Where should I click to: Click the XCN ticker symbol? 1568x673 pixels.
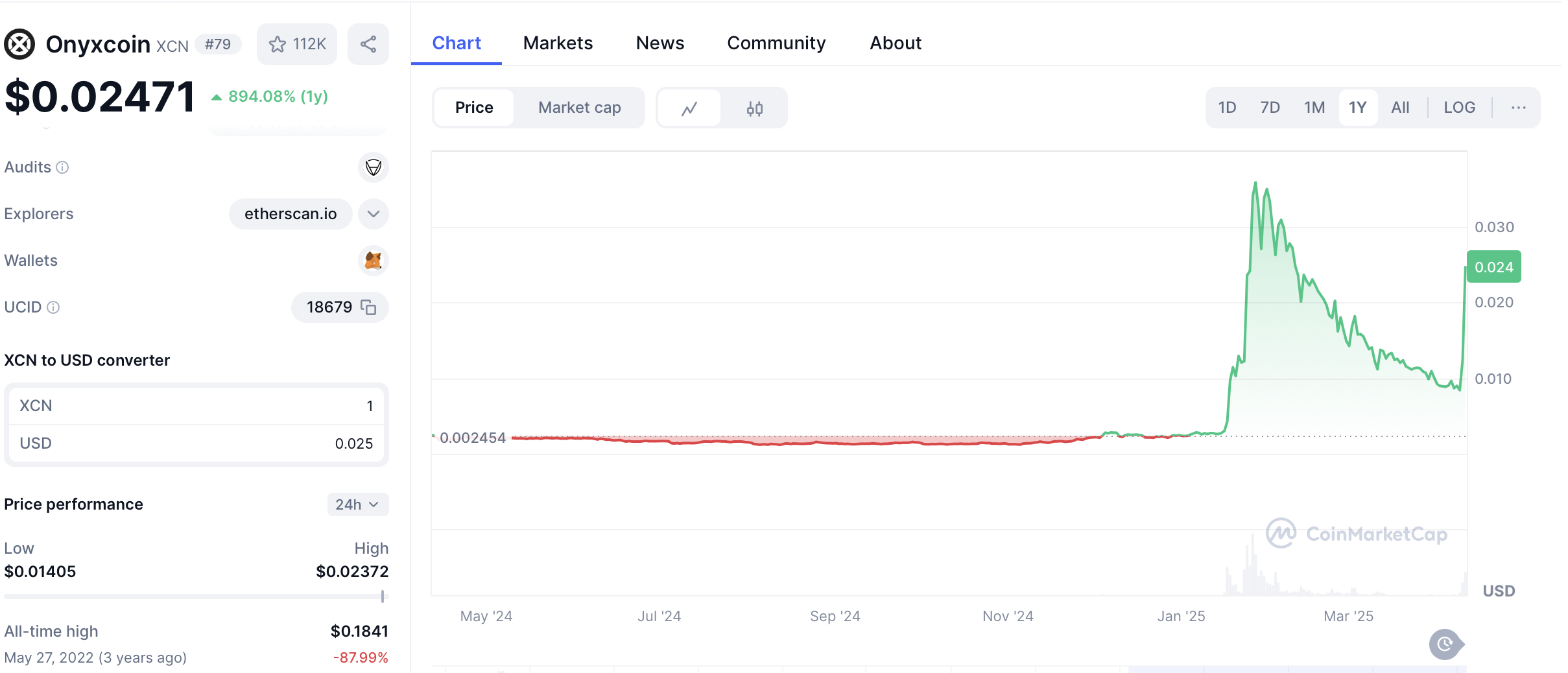click(172, 46)
